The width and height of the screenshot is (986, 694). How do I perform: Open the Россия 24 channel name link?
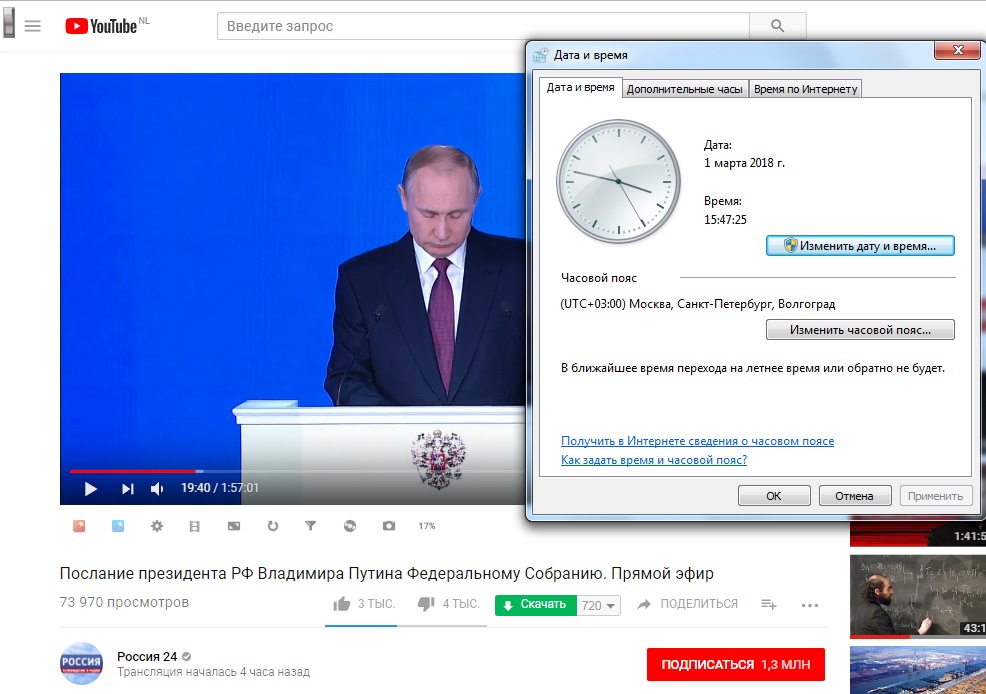(x=147, y=656)
